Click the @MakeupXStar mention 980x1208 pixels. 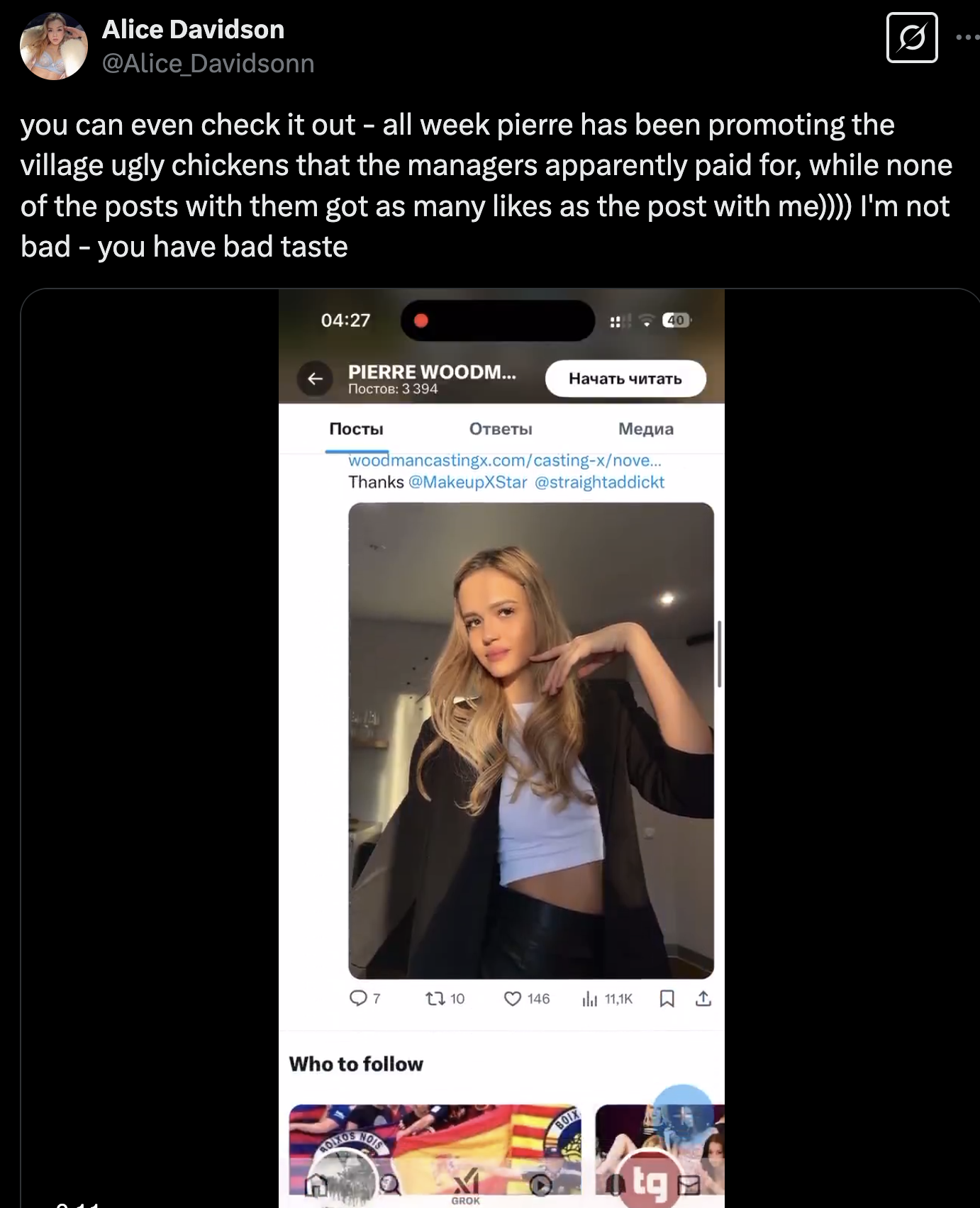(x=468, y=482)
